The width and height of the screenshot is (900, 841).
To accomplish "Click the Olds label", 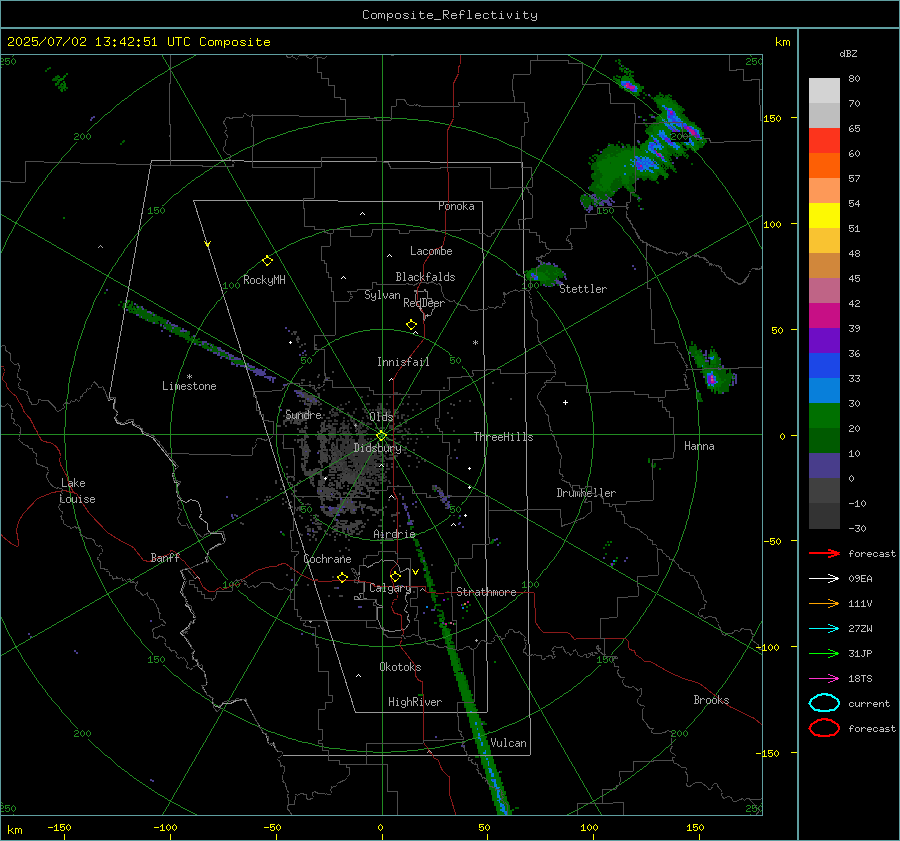I will pos(381,416).
